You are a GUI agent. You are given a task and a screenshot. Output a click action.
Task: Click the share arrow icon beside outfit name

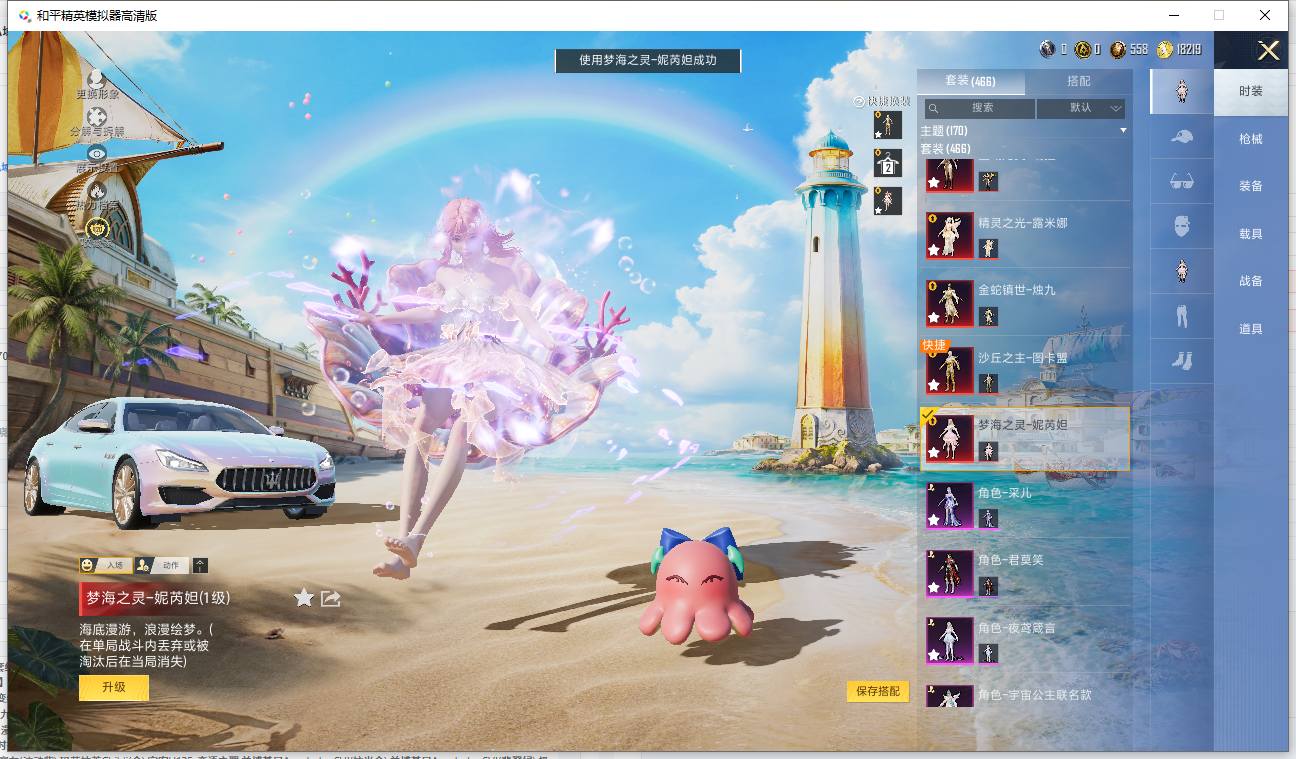(x=331, y=598)
